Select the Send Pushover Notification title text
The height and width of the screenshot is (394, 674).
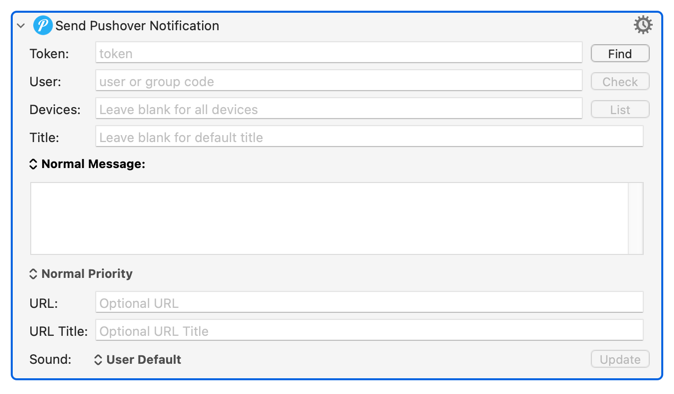pos(137,26)
